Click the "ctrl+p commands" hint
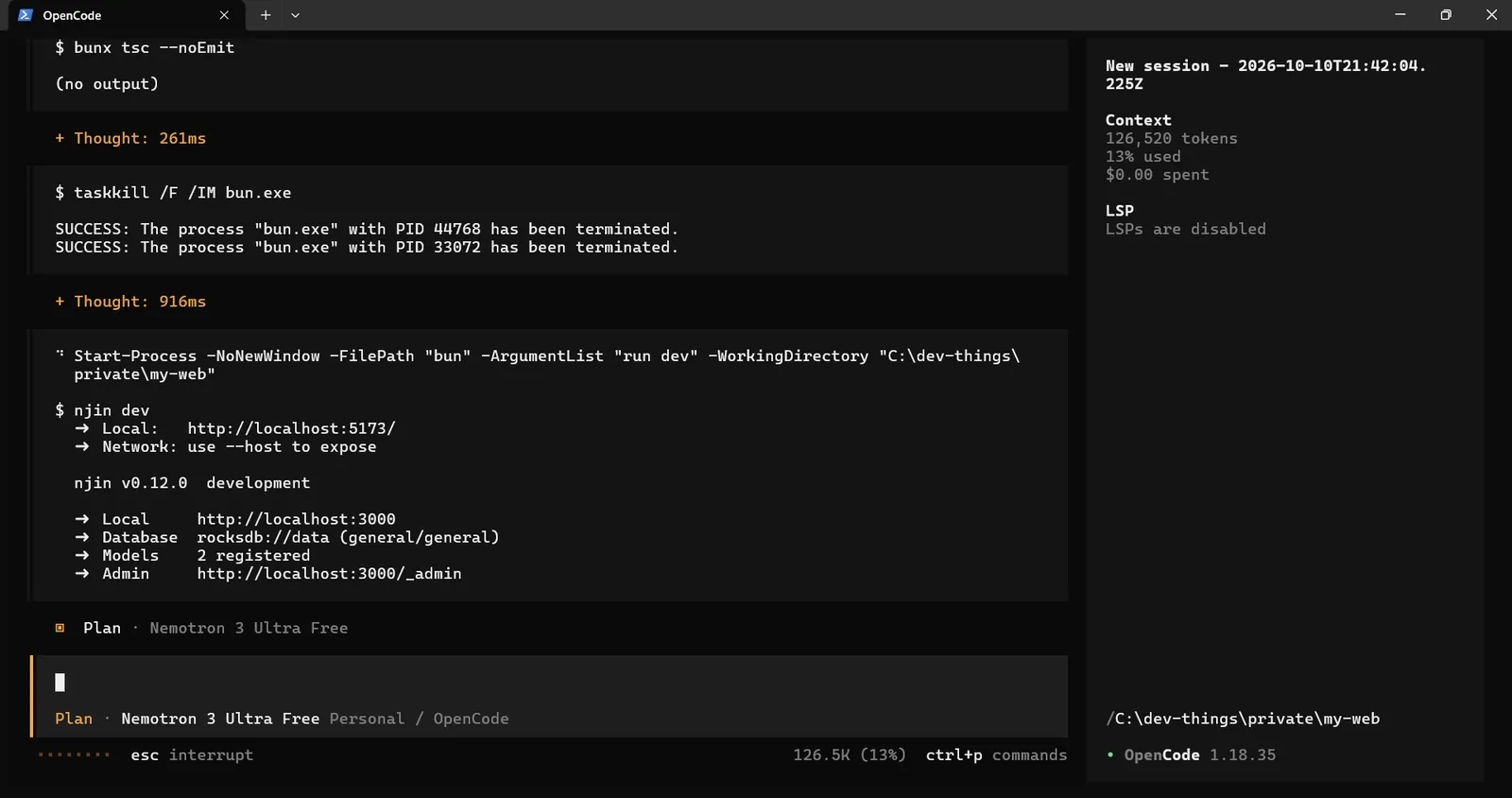Viewport: 1512px width, 798px height. (996, 755)
